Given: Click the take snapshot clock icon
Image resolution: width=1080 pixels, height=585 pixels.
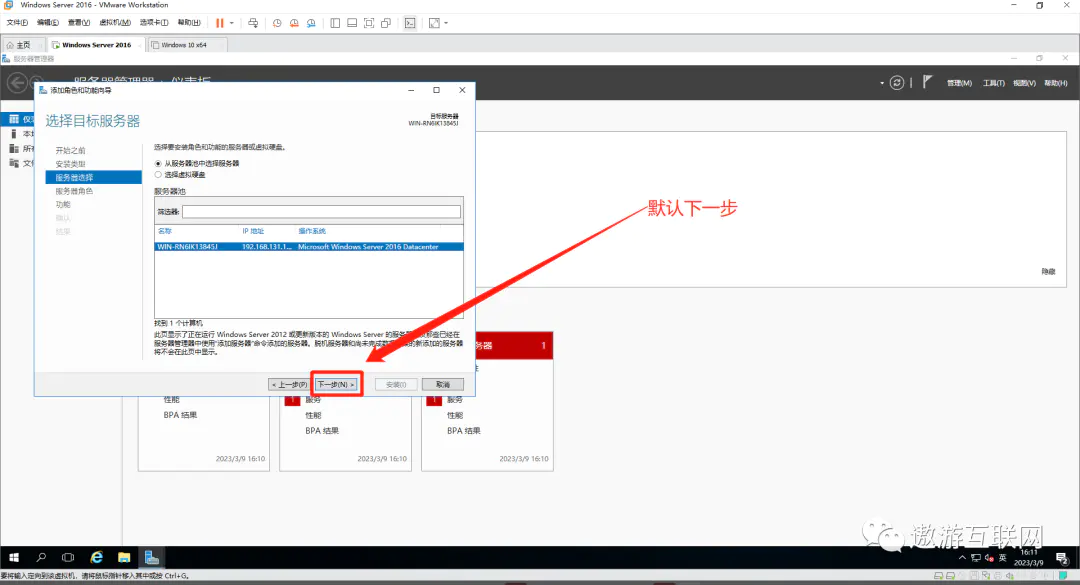Looking at the screenshot, I should coord(277,23).
